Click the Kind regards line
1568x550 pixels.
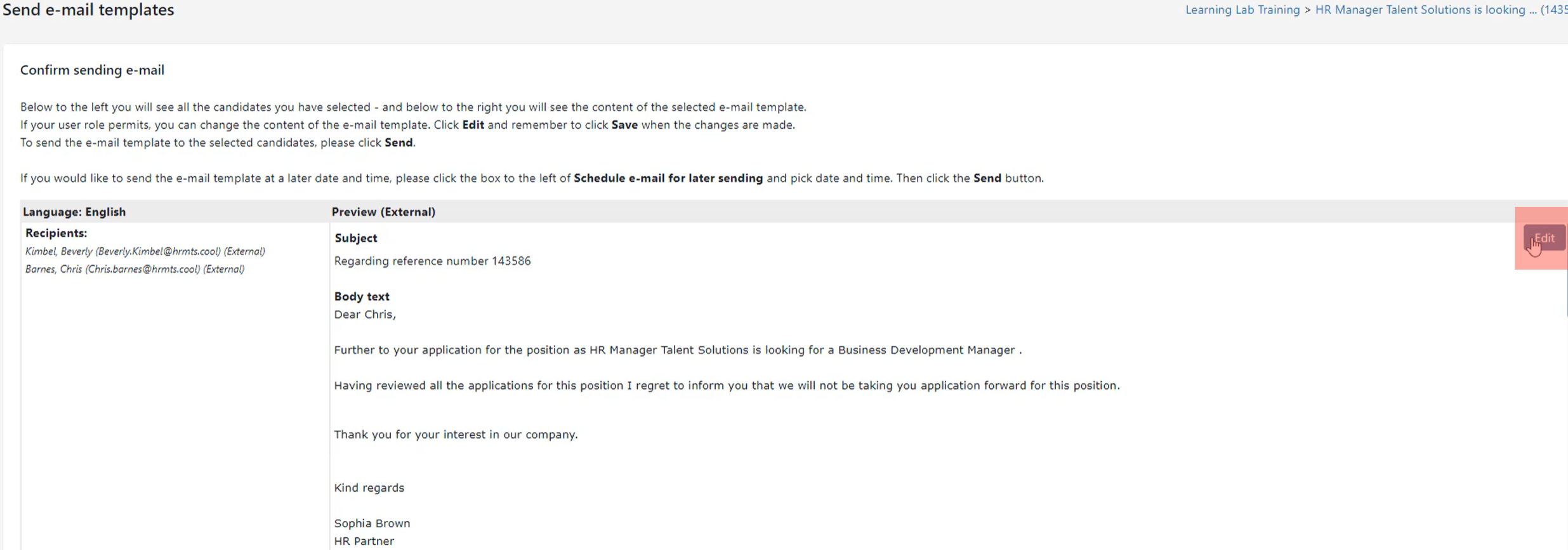pyautogui.click(x=369, y=488)
